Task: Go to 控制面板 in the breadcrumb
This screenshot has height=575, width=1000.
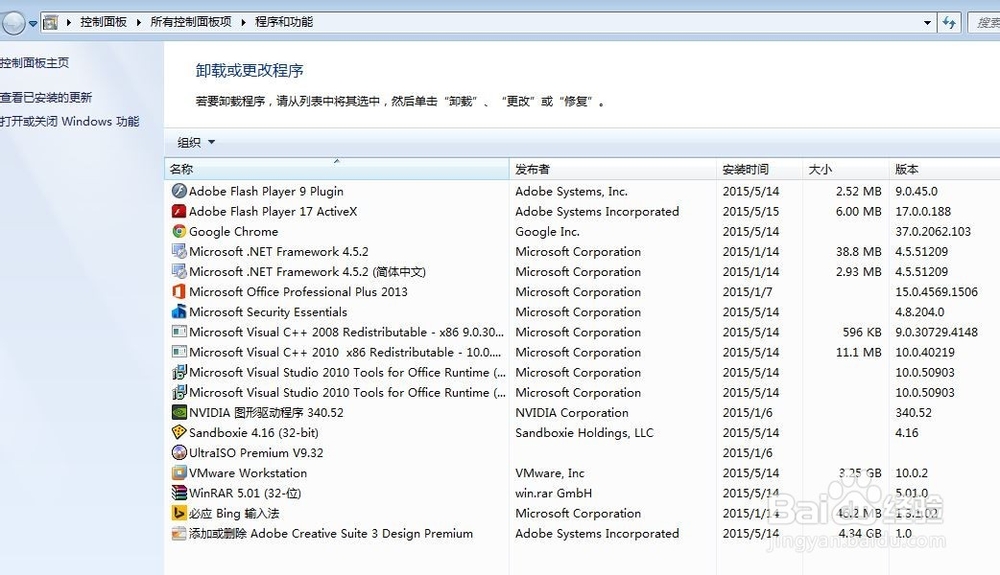Action: point(103,22)
